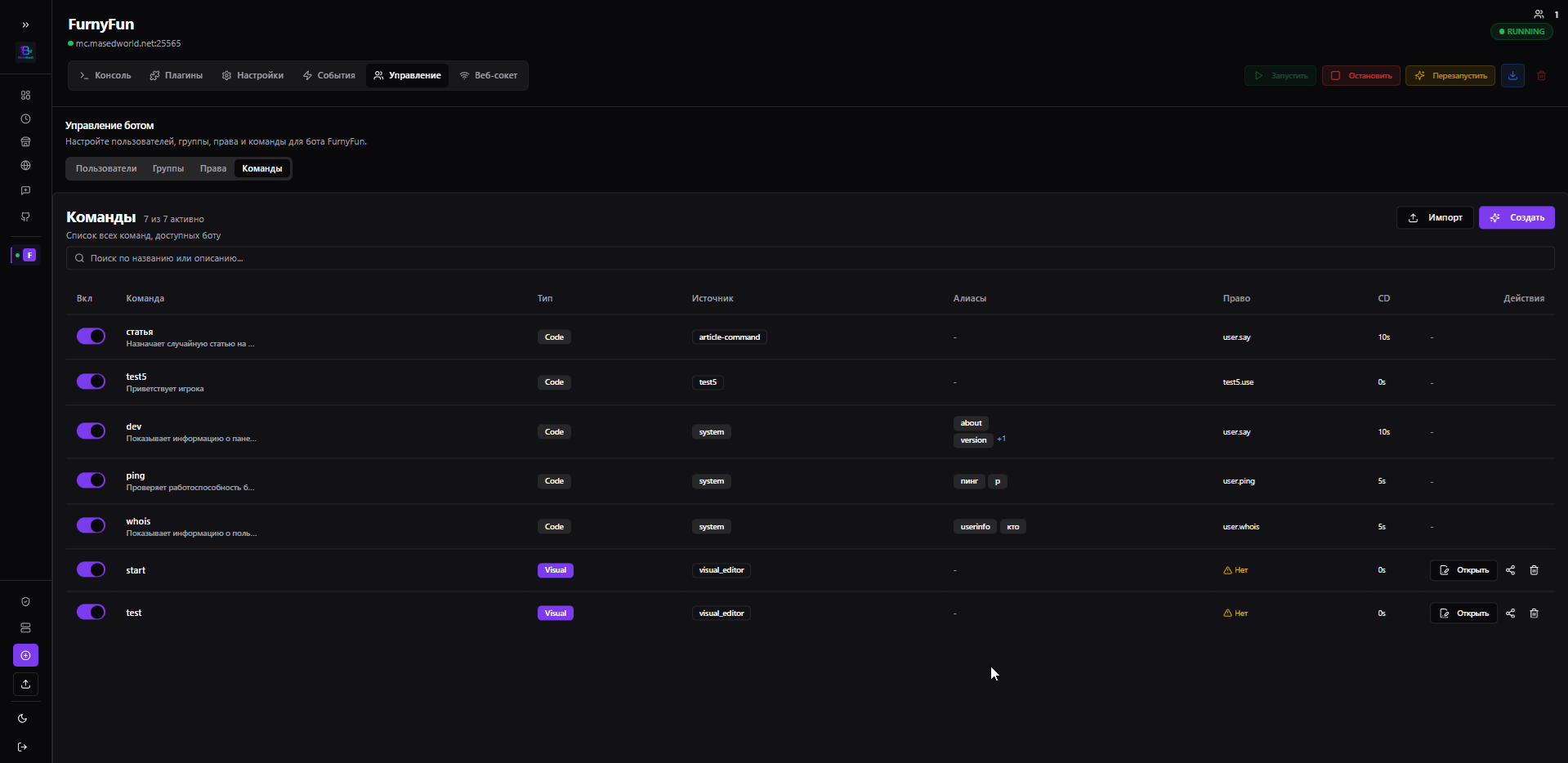The height and width of the screenshot is (763, 1568).
Task: Click the userinfo alias tag
Action: pos(975,527)
